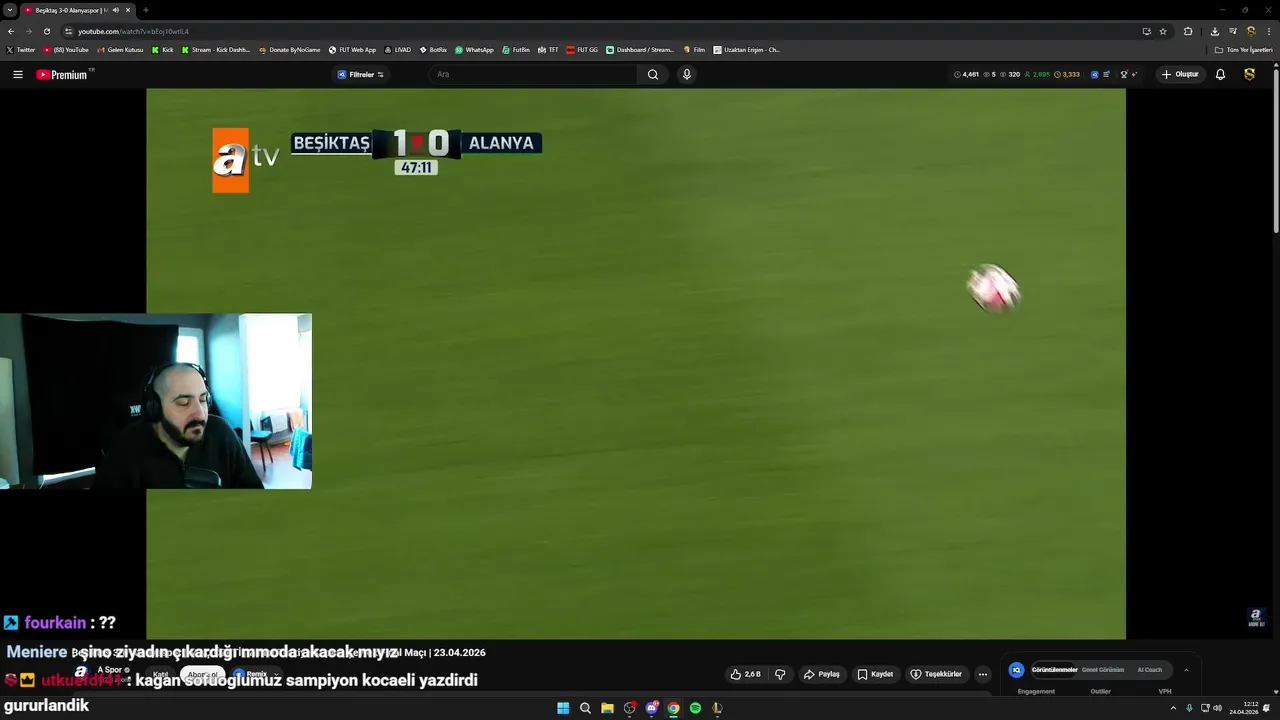Go to YouTube Premium home logo

pyautogui.click(x=64, y=74)
